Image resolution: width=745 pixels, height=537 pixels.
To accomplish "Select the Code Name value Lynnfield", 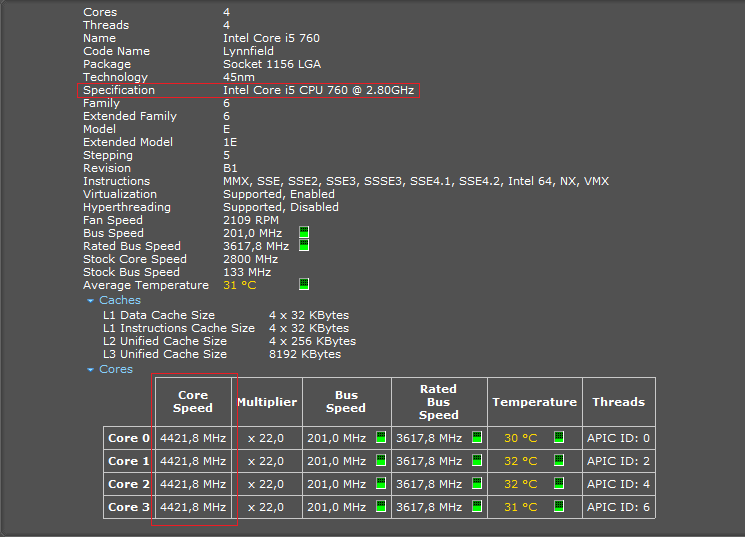I will pos(248,51).
